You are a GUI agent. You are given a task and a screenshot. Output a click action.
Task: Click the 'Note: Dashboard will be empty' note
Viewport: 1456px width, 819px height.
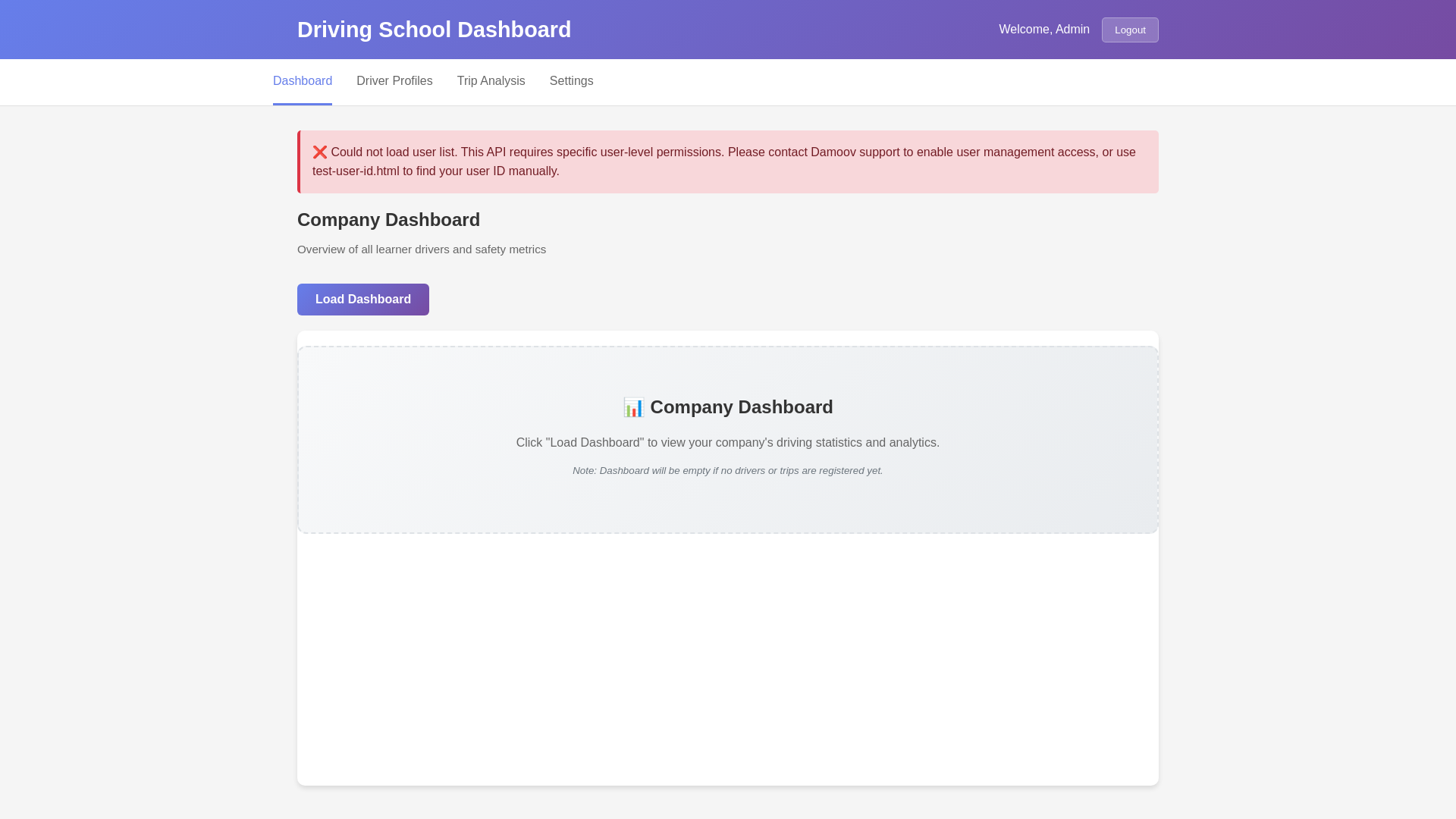coord(728,471)
